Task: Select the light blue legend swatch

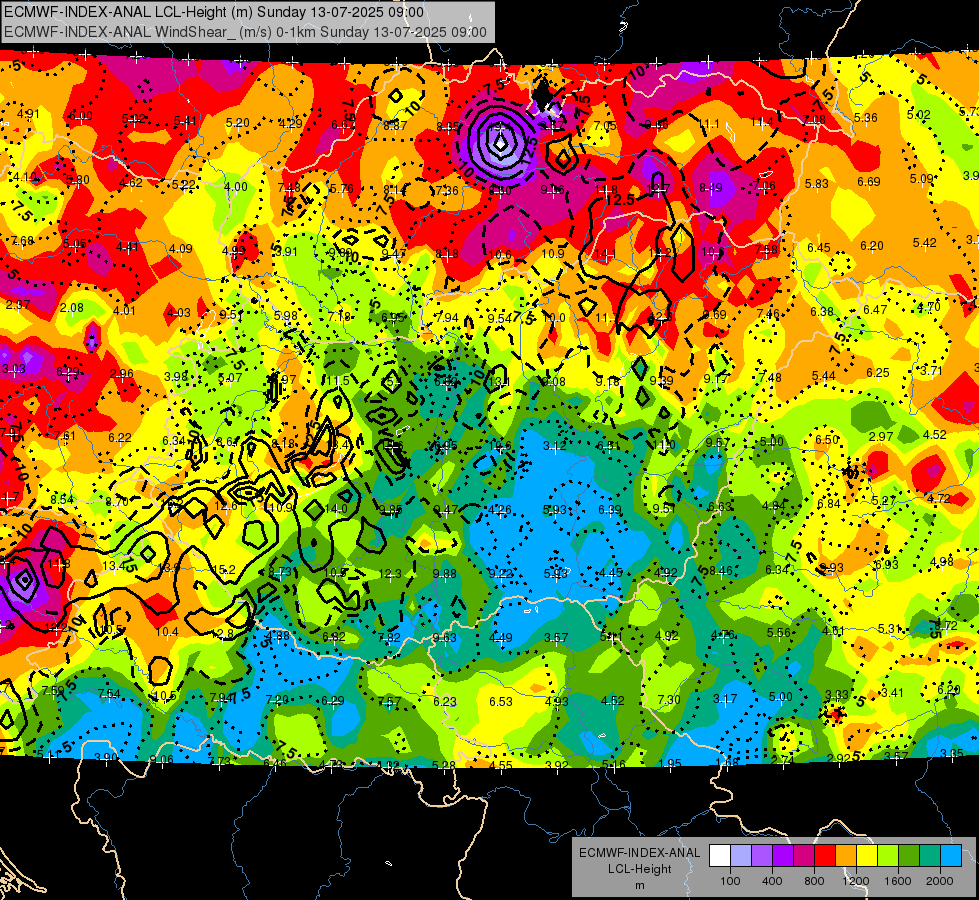Action: tap(952, 856)
